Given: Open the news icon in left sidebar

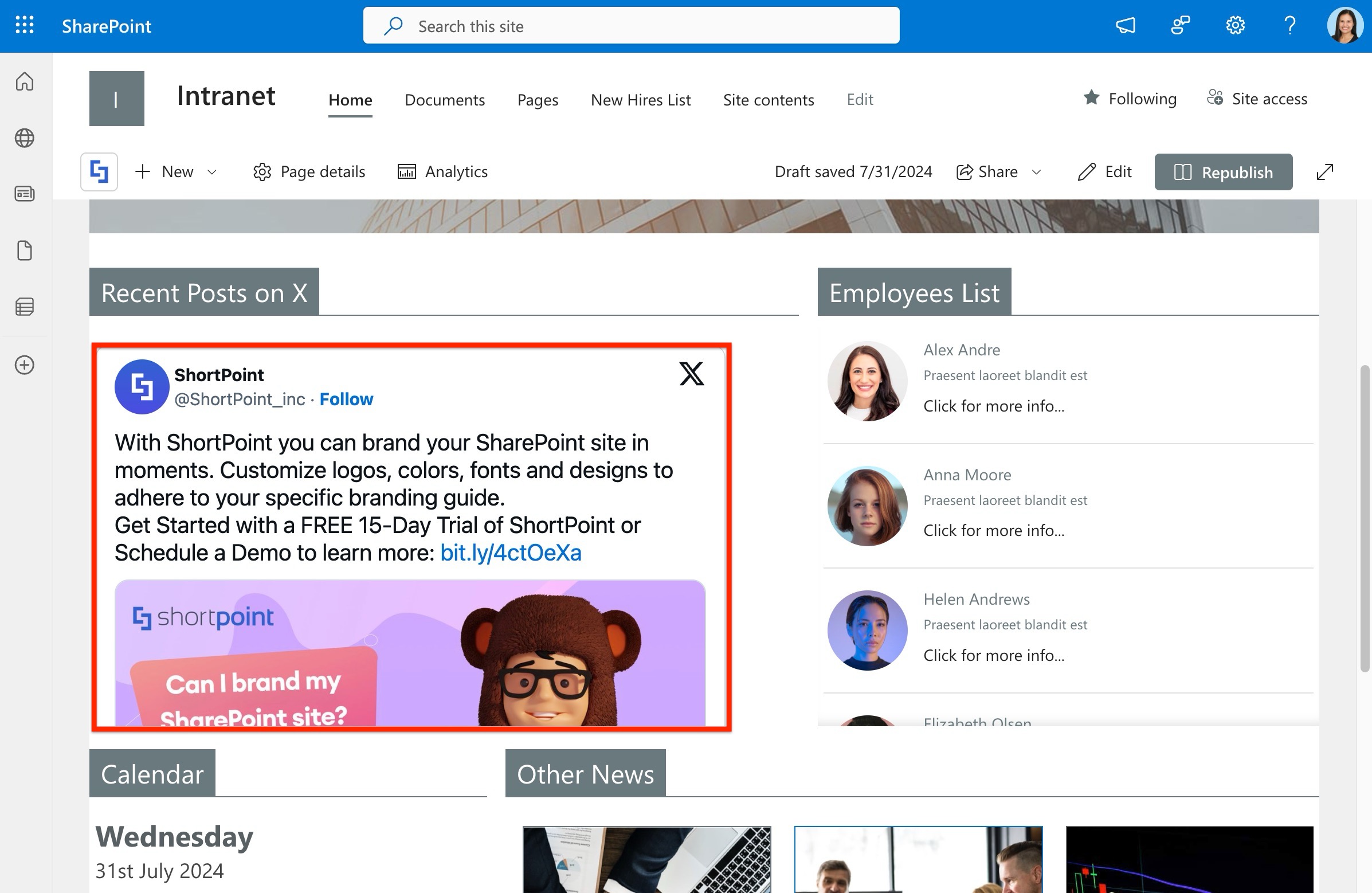Looking at the screenshot, I should tap(24, 194).
